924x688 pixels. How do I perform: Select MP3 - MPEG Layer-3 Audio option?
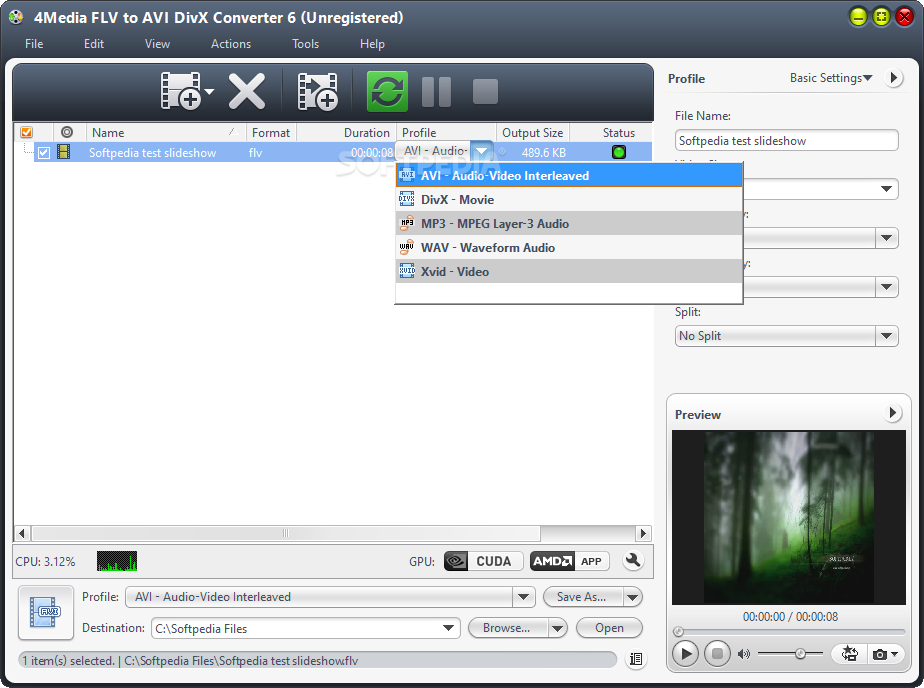(x=569, y=224)
